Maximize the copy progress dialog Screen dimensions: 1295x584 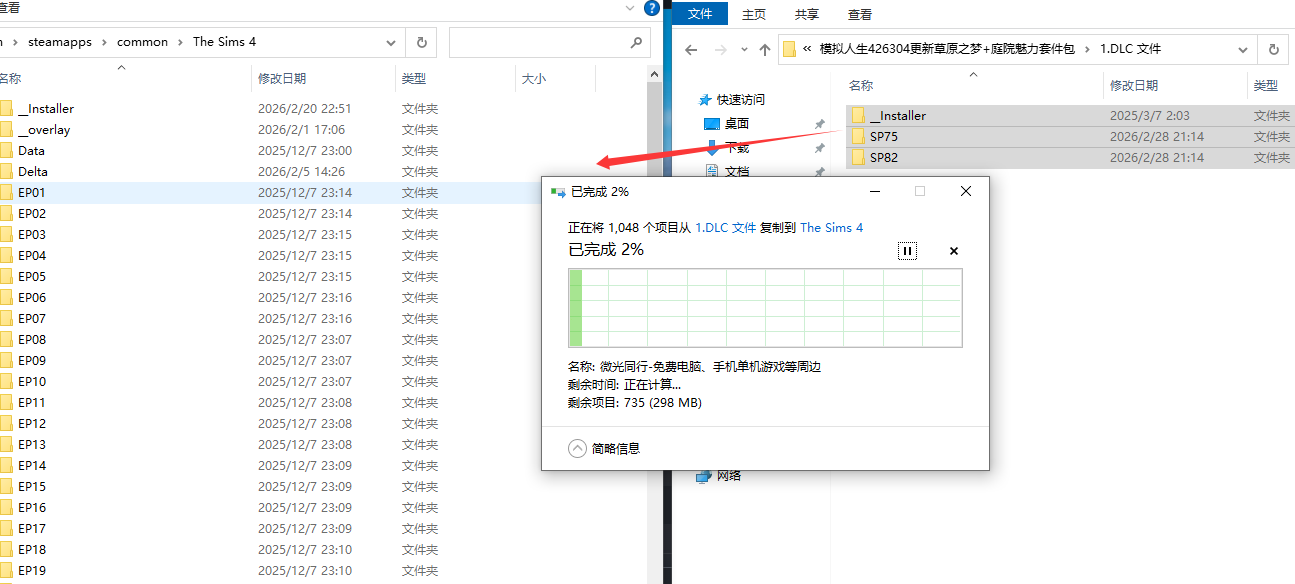point(920,191)
